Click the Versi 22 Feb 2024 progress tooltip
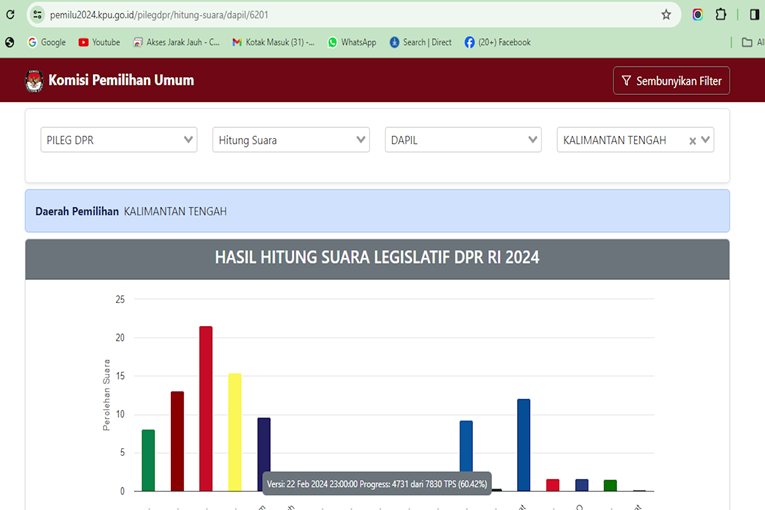This screenshot has height=510, width=765. [377, 484]
